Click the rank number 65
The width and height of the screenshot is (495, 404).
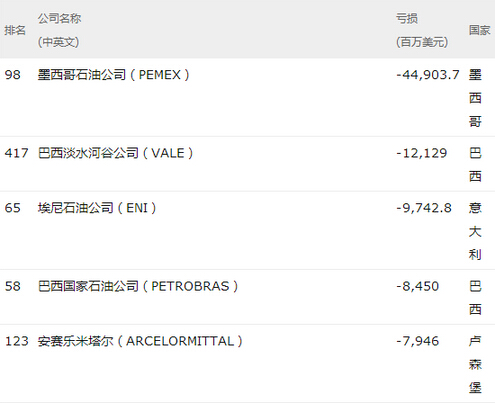13,208
